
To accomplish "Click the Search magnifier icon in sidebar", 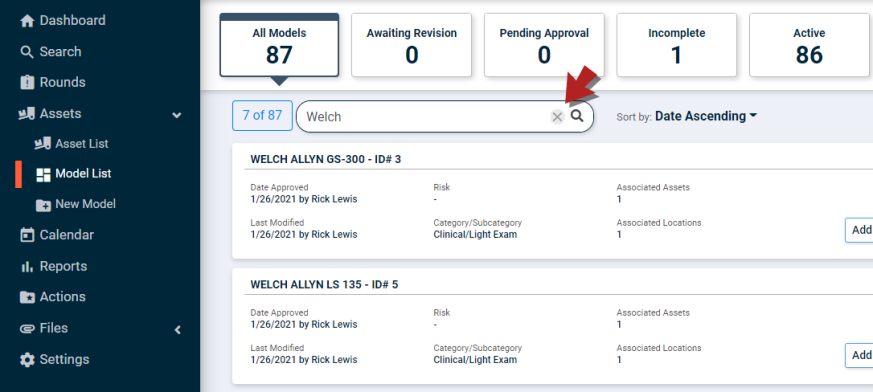I will [27, 52].
